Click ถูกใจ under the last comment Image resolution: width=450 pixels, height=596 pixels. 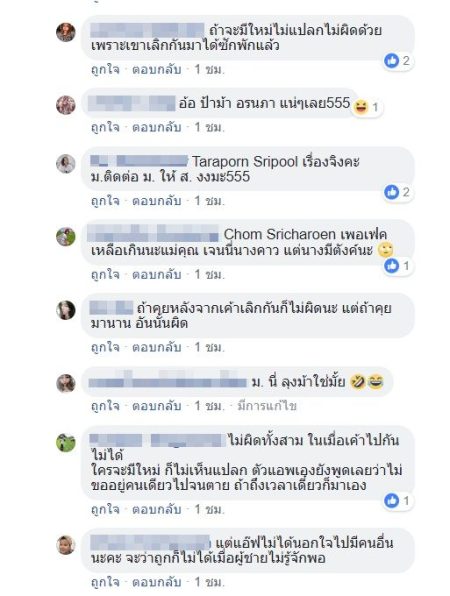105,582
